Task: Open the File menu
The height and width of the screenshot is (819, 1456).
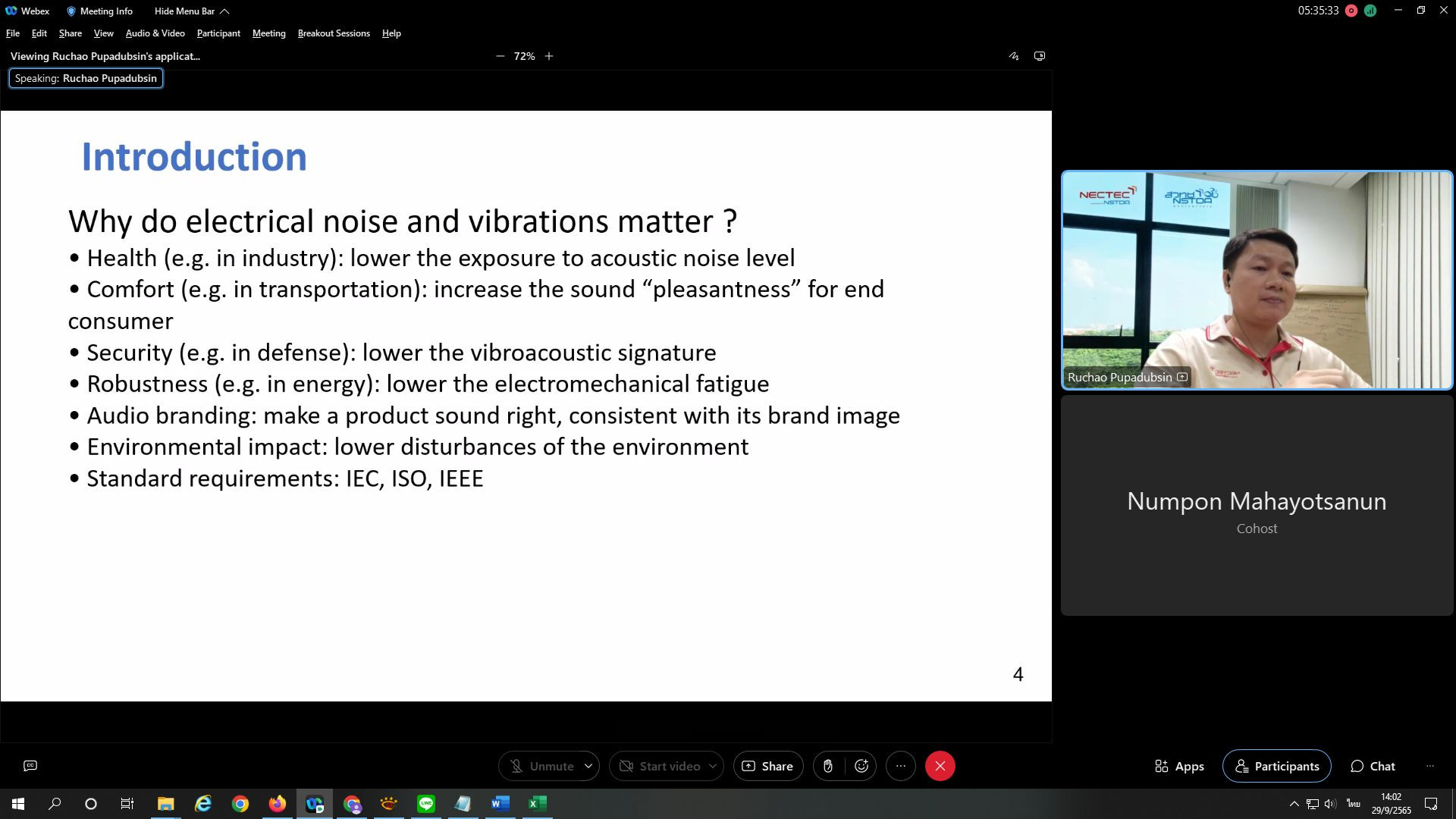Action: 13,33
